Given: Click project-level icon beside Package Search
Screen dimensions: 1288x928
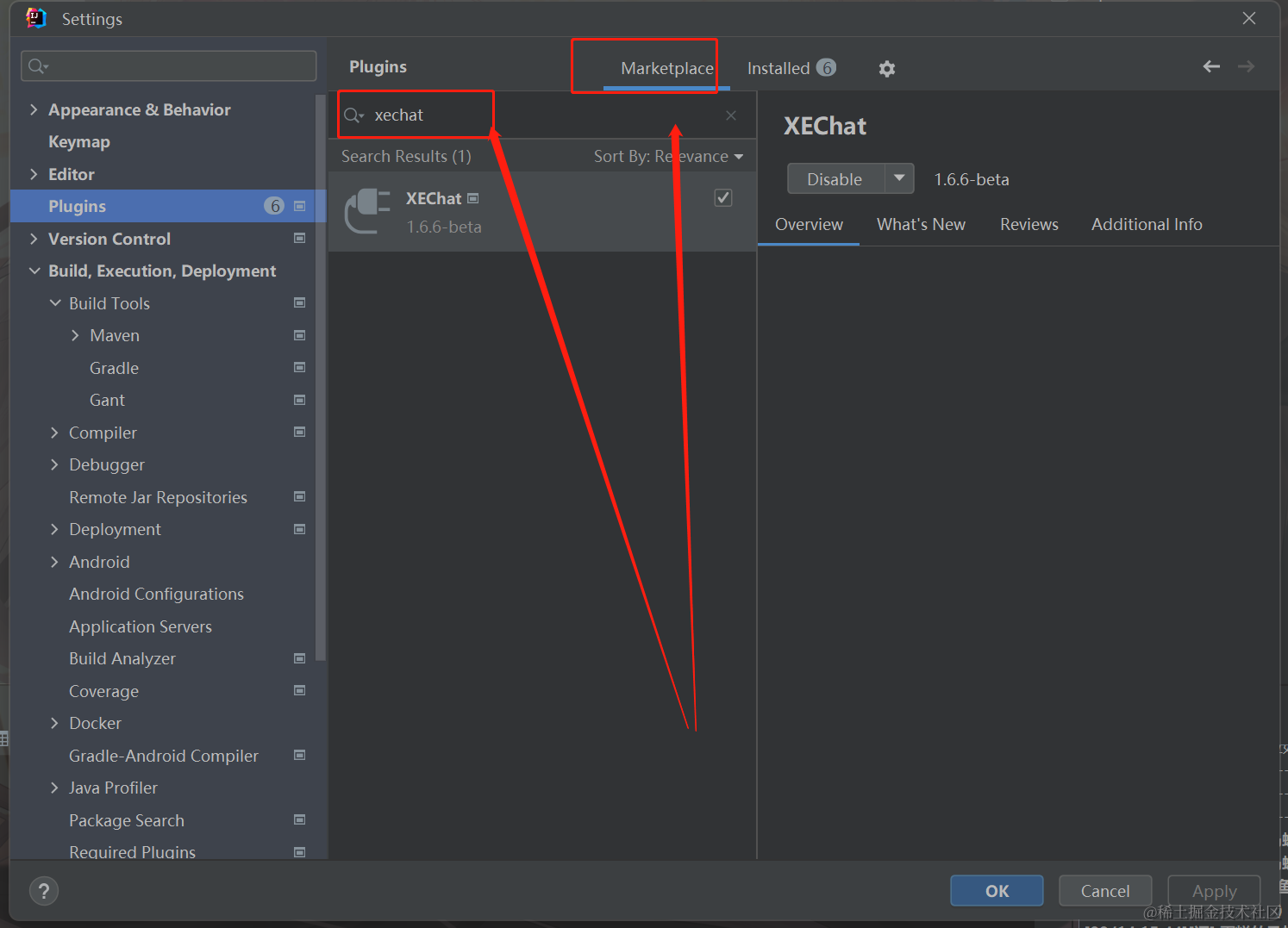Looking at the screenshot, I should (300, 819).
